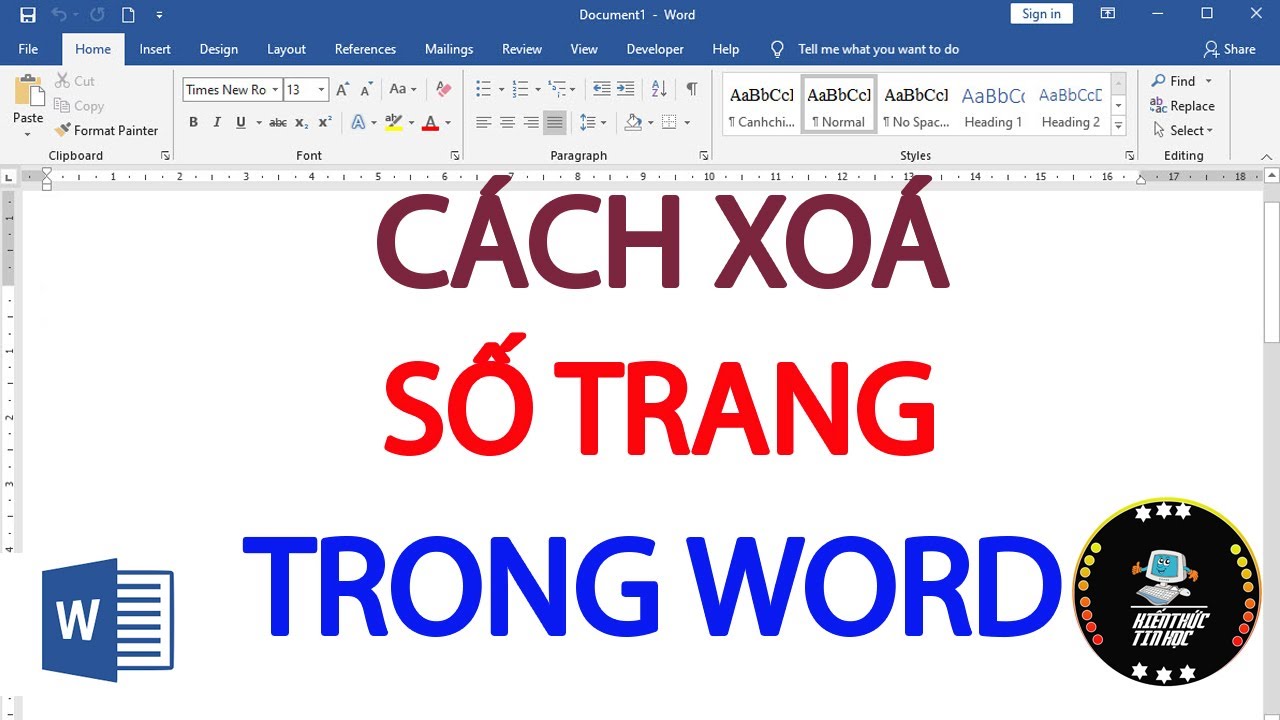The height and width of the screenshot is (720, 1280).
Task: Apply the red font color
Action: pos(431,123)
